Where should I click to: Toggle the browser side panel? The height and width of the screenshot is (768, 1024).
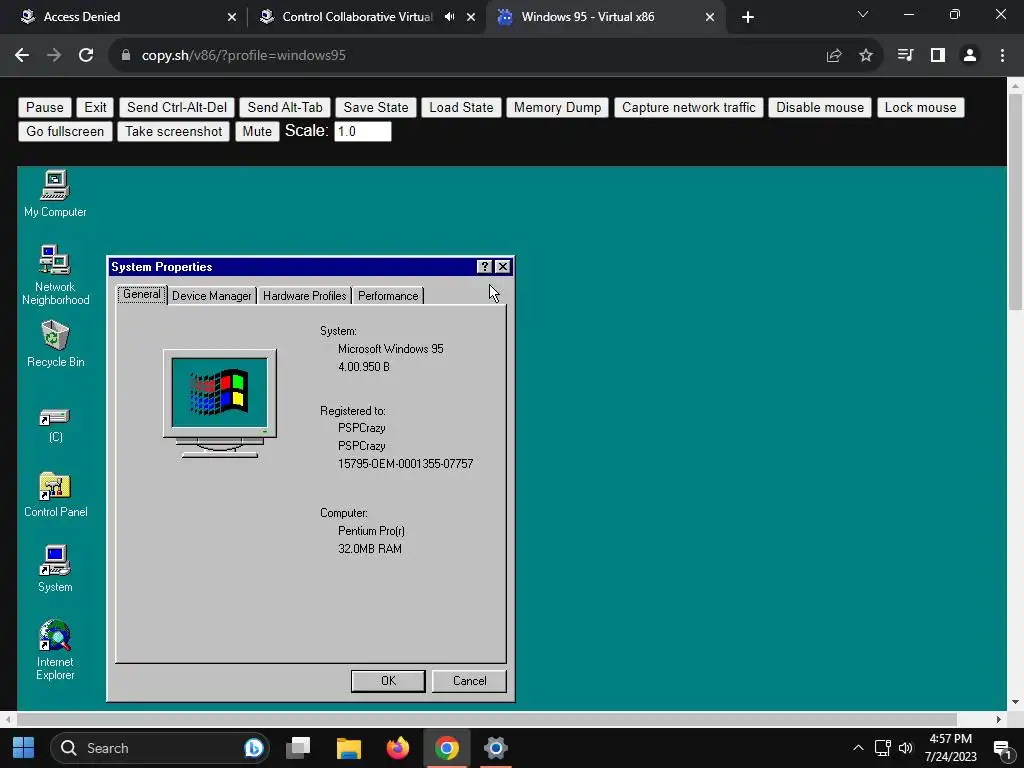pos(938,56)
